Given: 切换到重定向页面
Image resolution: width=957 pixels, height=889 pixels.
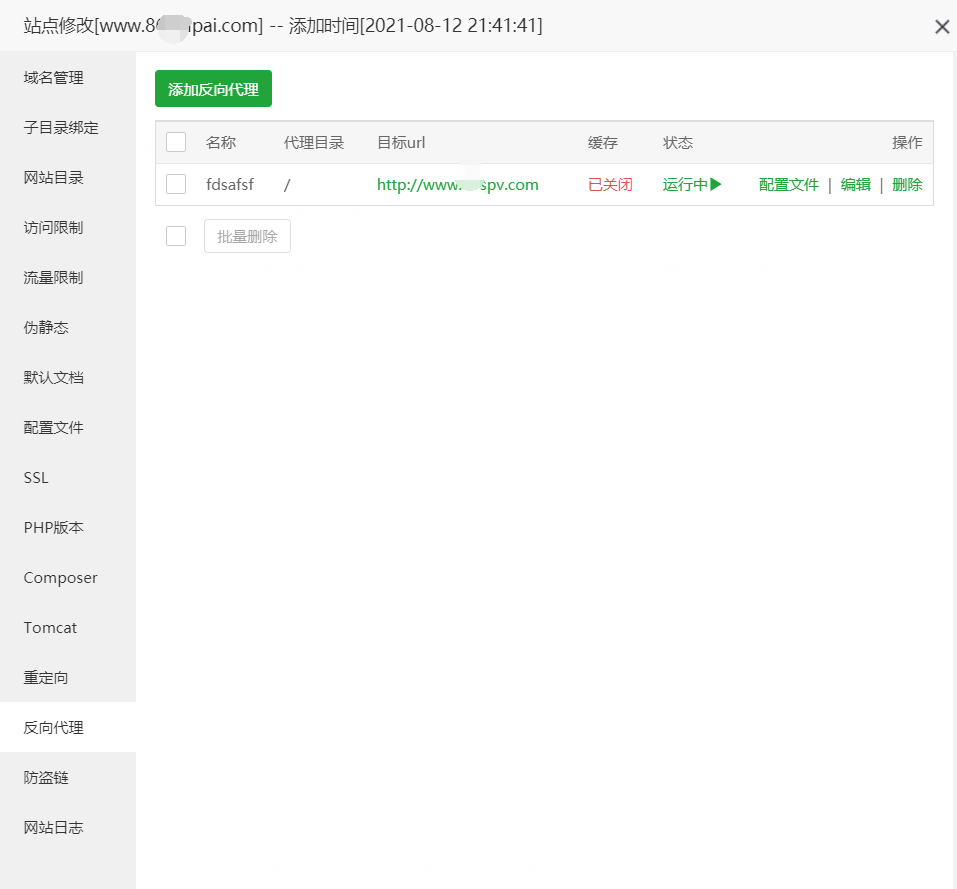Looking at the screenshot, I should 46,677.
